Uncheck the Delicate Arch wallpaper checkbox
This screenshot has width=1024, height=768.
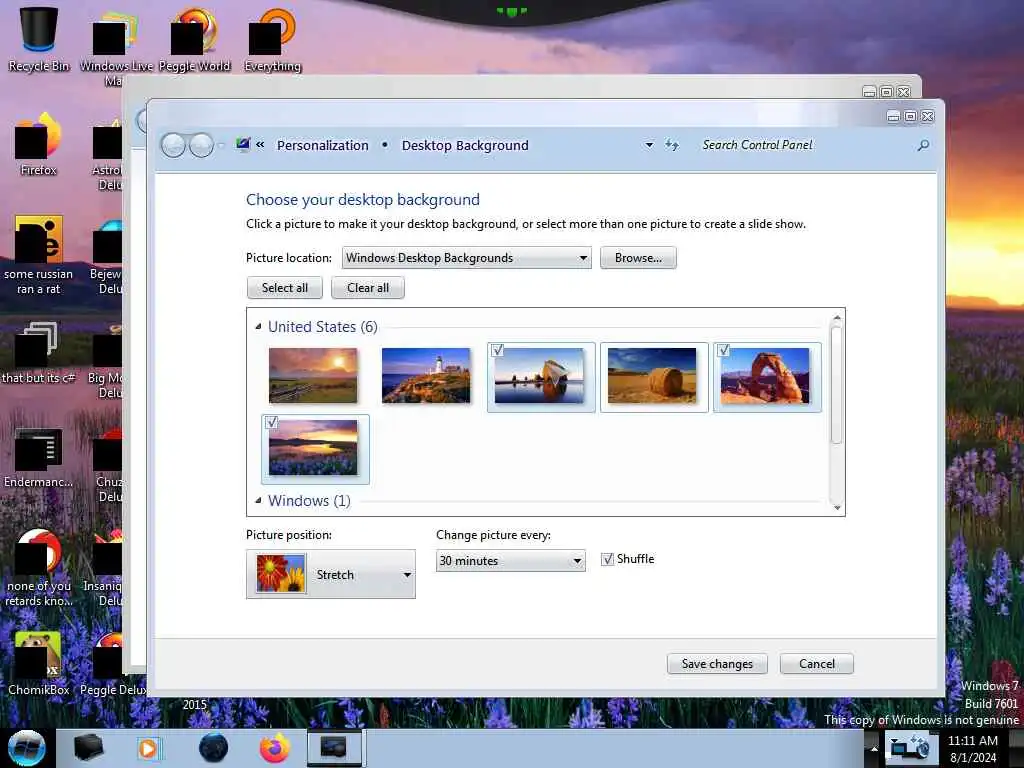point(724,350)
